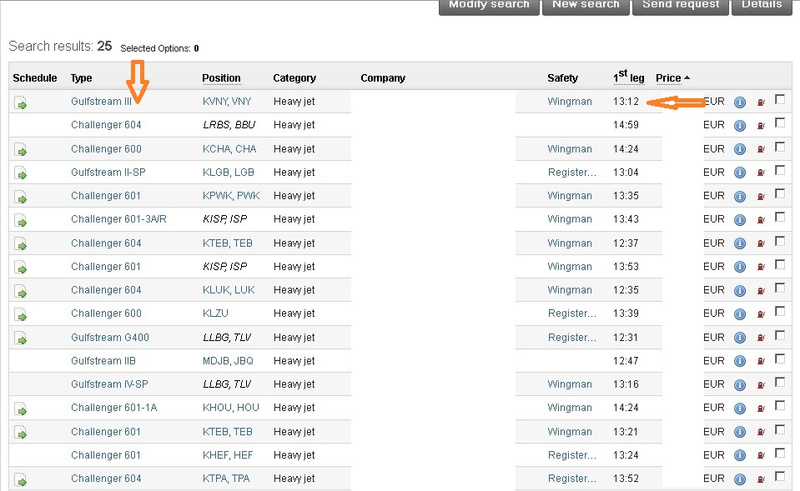The image size is (800, 491).
Task: Click info icon in Challenger 604 LRBS row
Action: point(740,125)
